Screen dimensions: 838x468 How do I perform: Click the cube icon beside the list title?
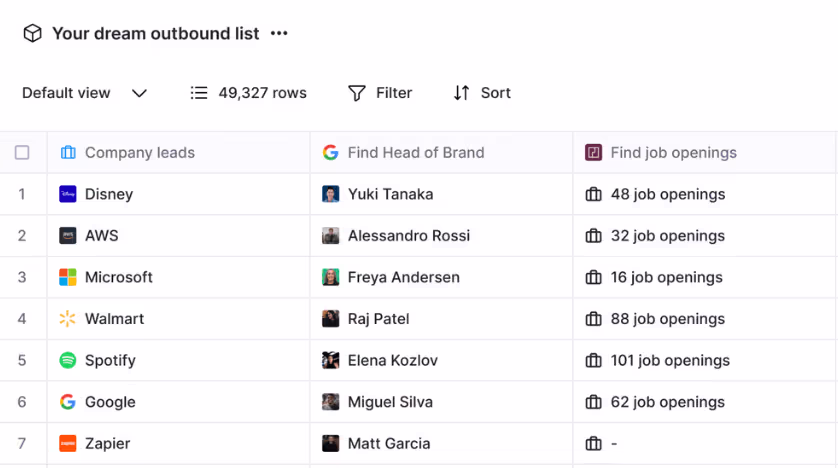(33, 33)
